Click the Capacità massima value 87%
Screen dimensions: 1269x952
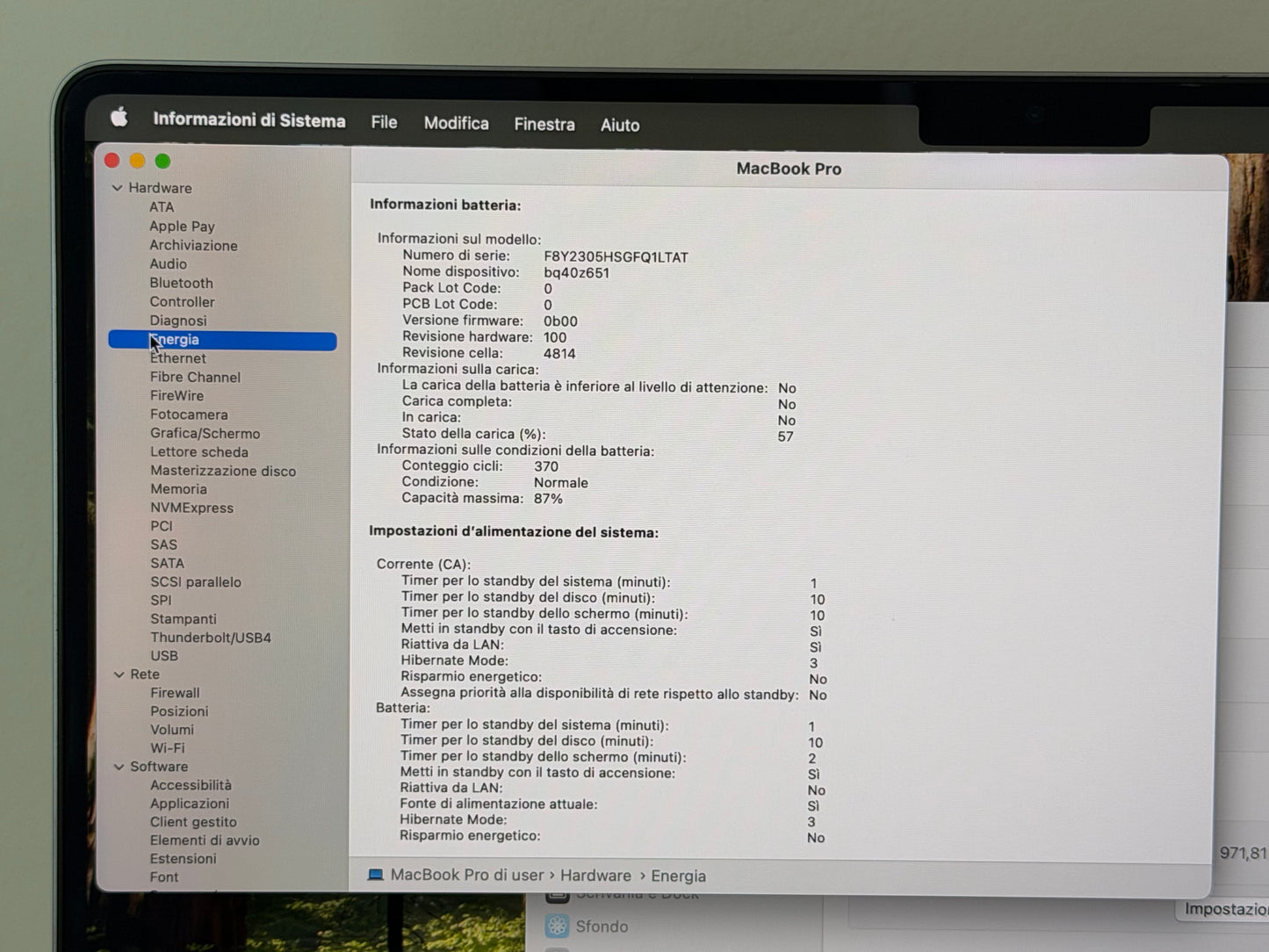(x=548, y=499)
